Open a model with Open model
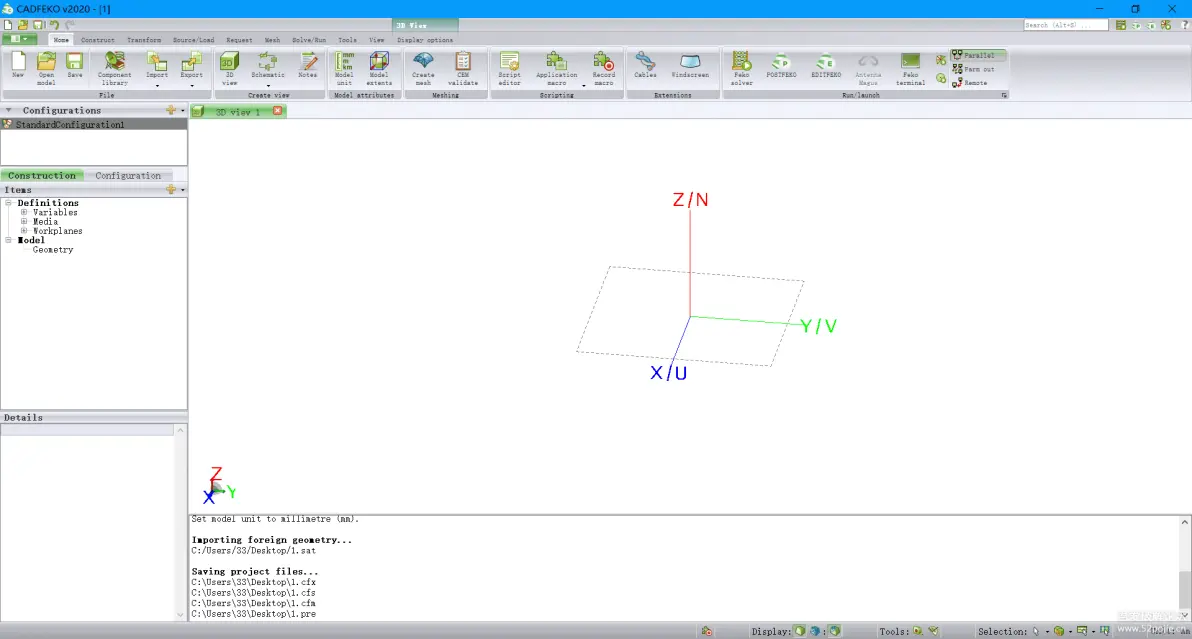Screen dimensions: 1192x639 (46, 67)
